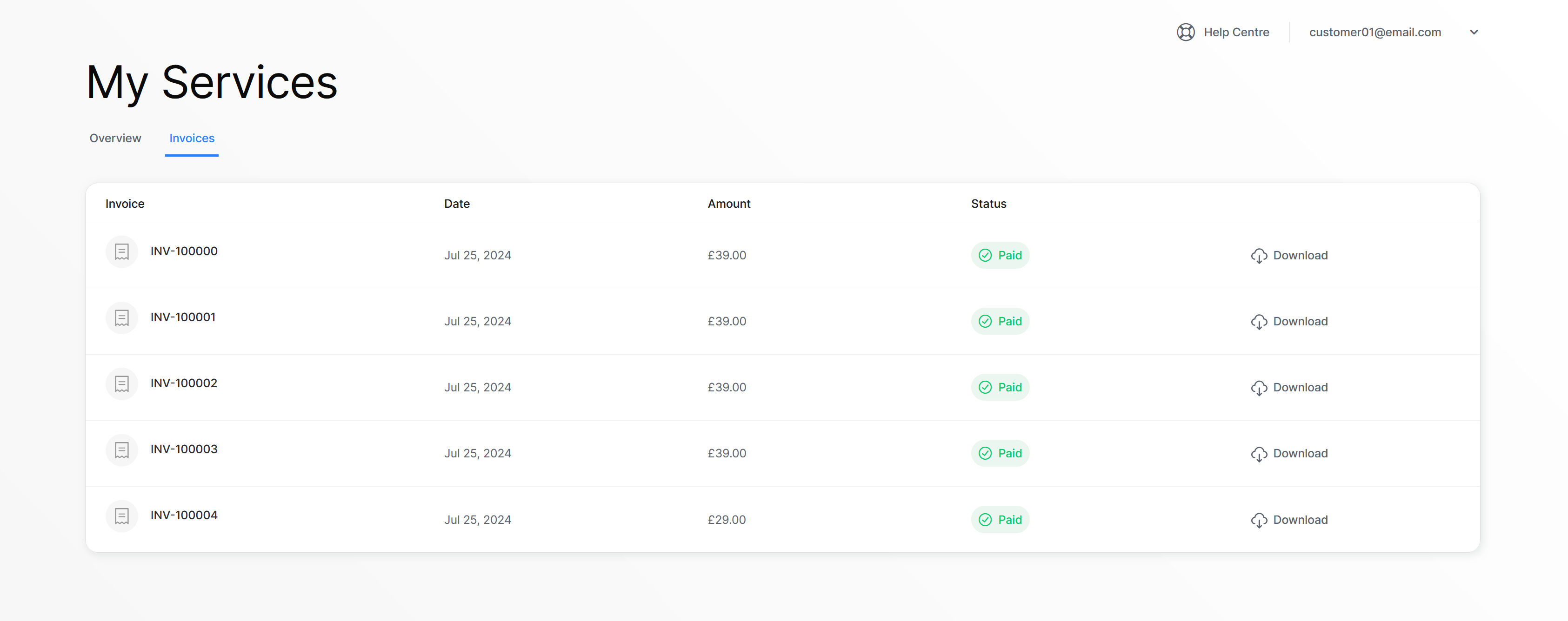Click the invoice number INV-100004
The height and width of the screenshot is (621, 1568).
(184, 515)
